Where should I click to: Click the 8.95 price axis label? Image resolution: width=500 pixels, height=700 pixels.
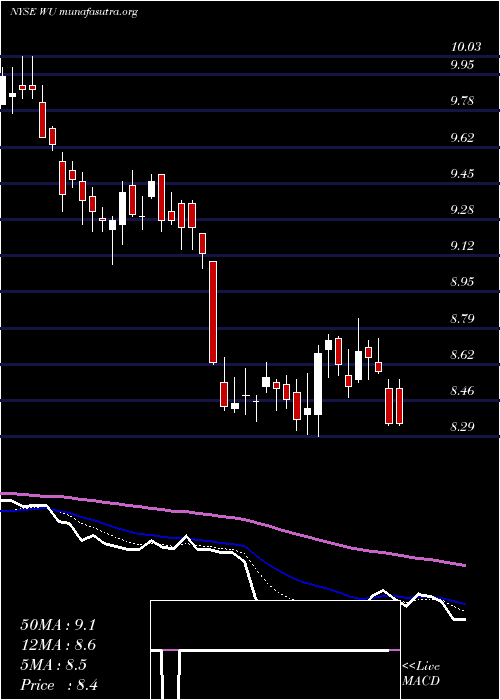(x=462, y=282)
